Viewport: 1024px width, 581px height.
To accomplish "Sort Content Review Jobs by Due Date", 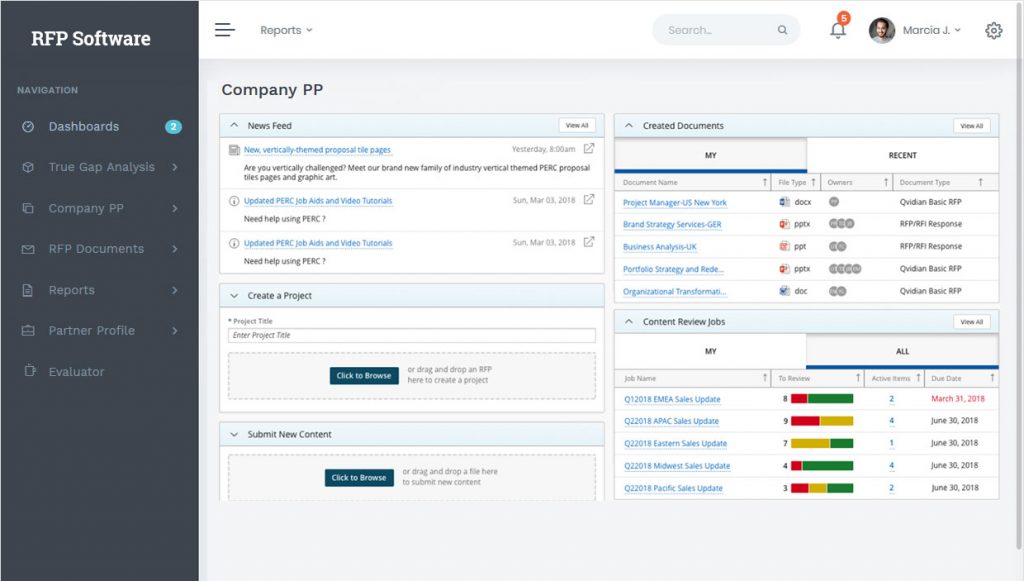I will (991, 378).
